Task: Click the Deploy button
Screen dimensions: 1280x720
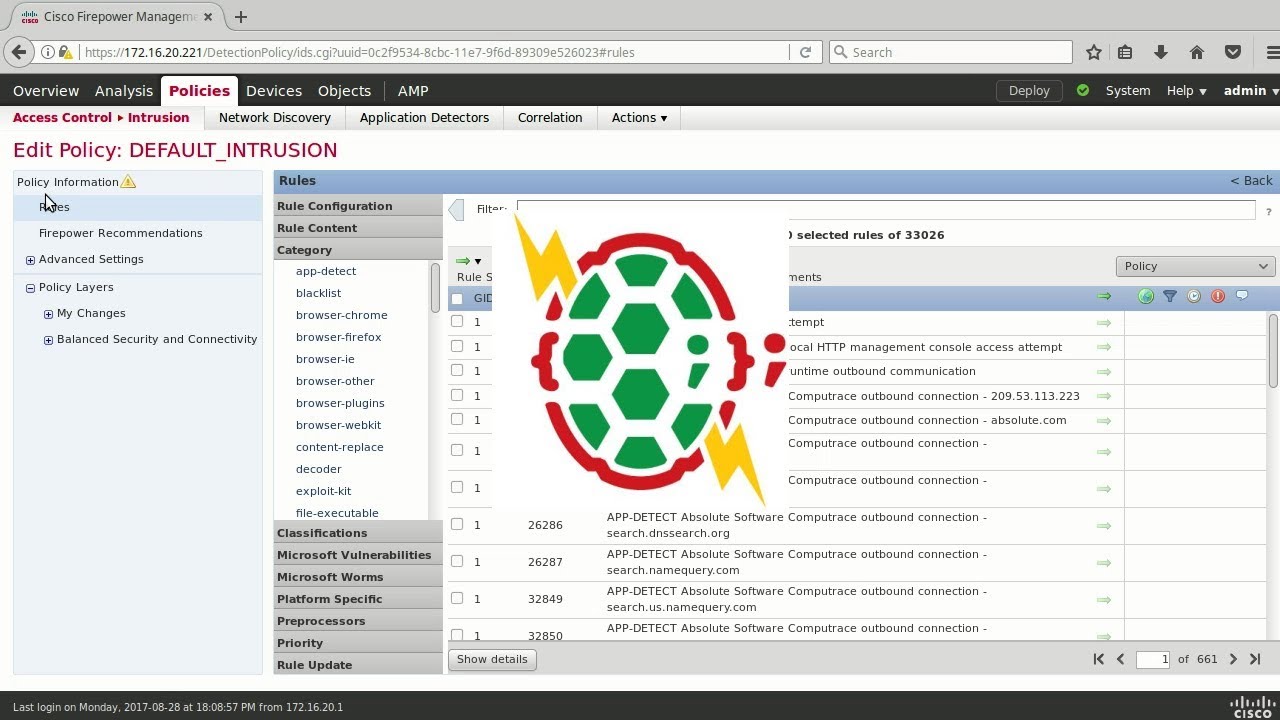Action: tap(1029, 90)
